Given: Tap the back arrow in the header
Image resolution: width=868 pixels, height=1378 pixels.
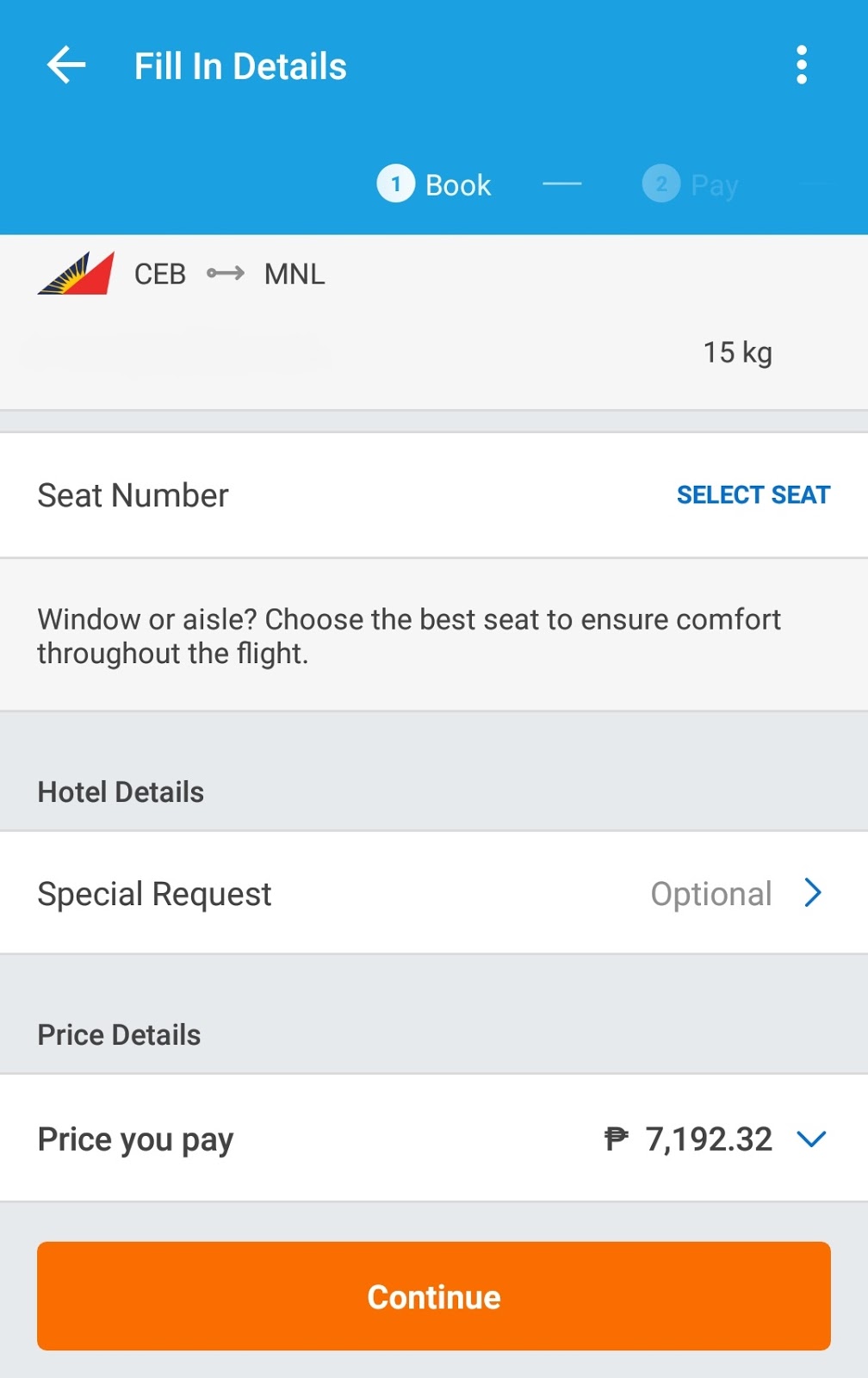Looking at the screenshot, I should point(66,65).
